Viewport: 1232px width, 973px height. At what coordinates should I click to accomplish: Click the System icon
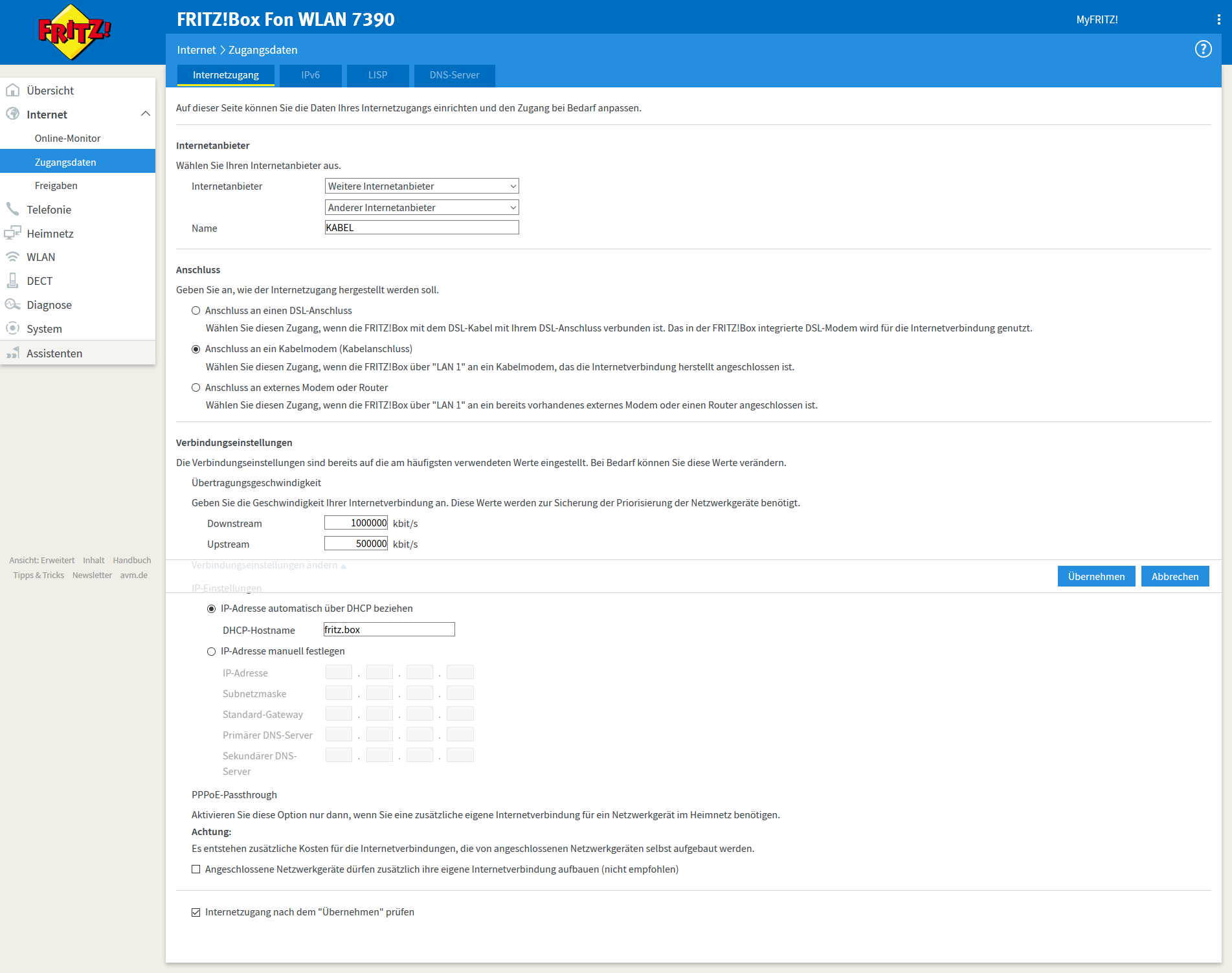pyautogui.click(x=12, y=328)
